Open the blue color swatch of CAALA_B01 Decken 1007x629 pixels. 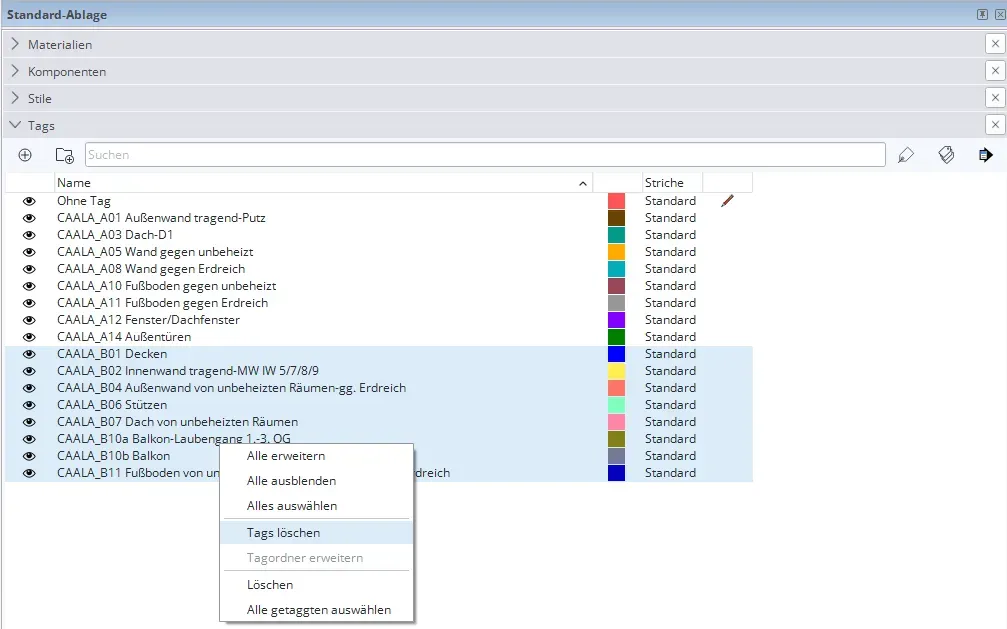(x=616, y=354)
